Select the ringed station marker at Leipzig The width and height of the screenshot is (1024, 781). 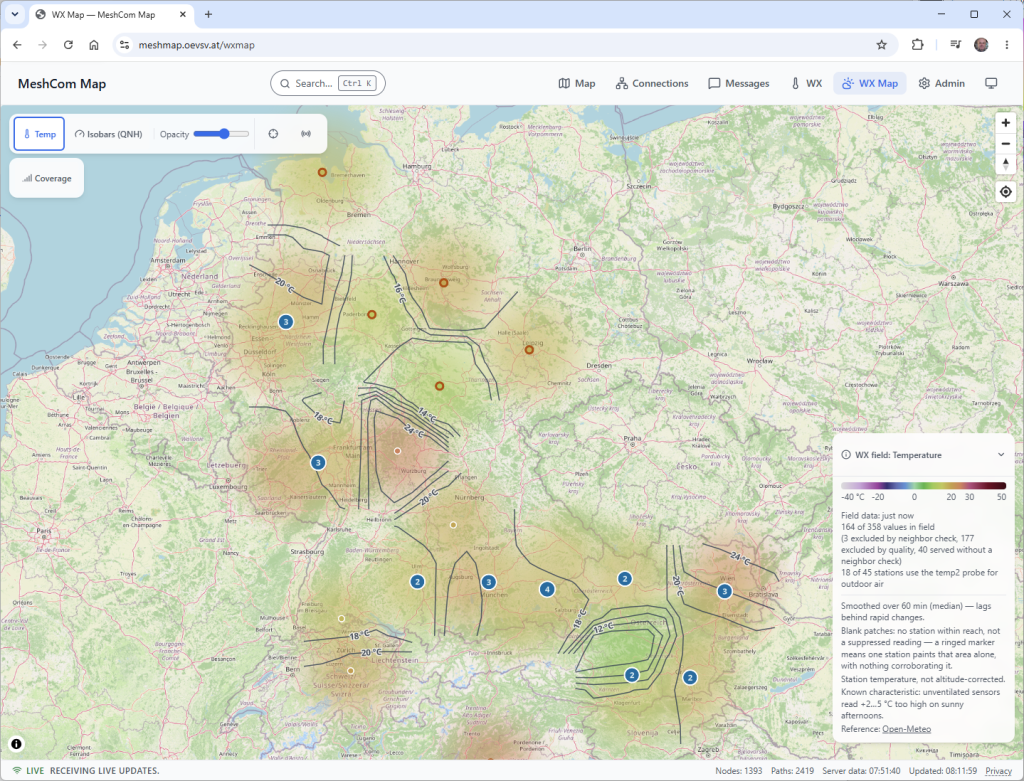[530, 350]
